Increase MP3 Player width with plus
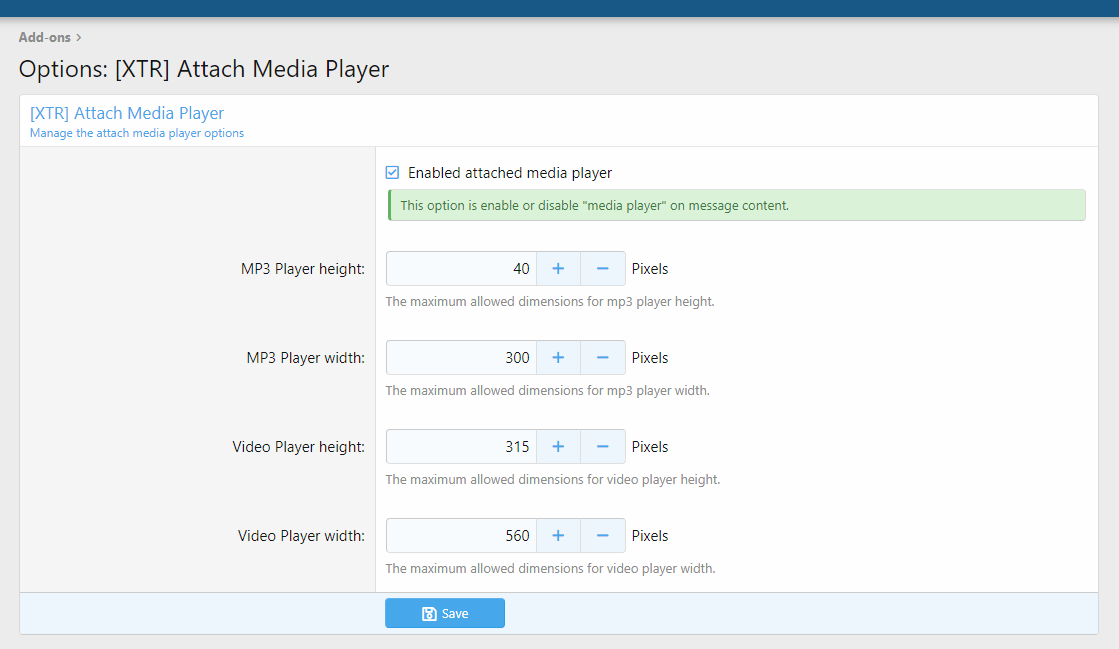This screenshot has width=1119, height=649. (x=558, y=358)
